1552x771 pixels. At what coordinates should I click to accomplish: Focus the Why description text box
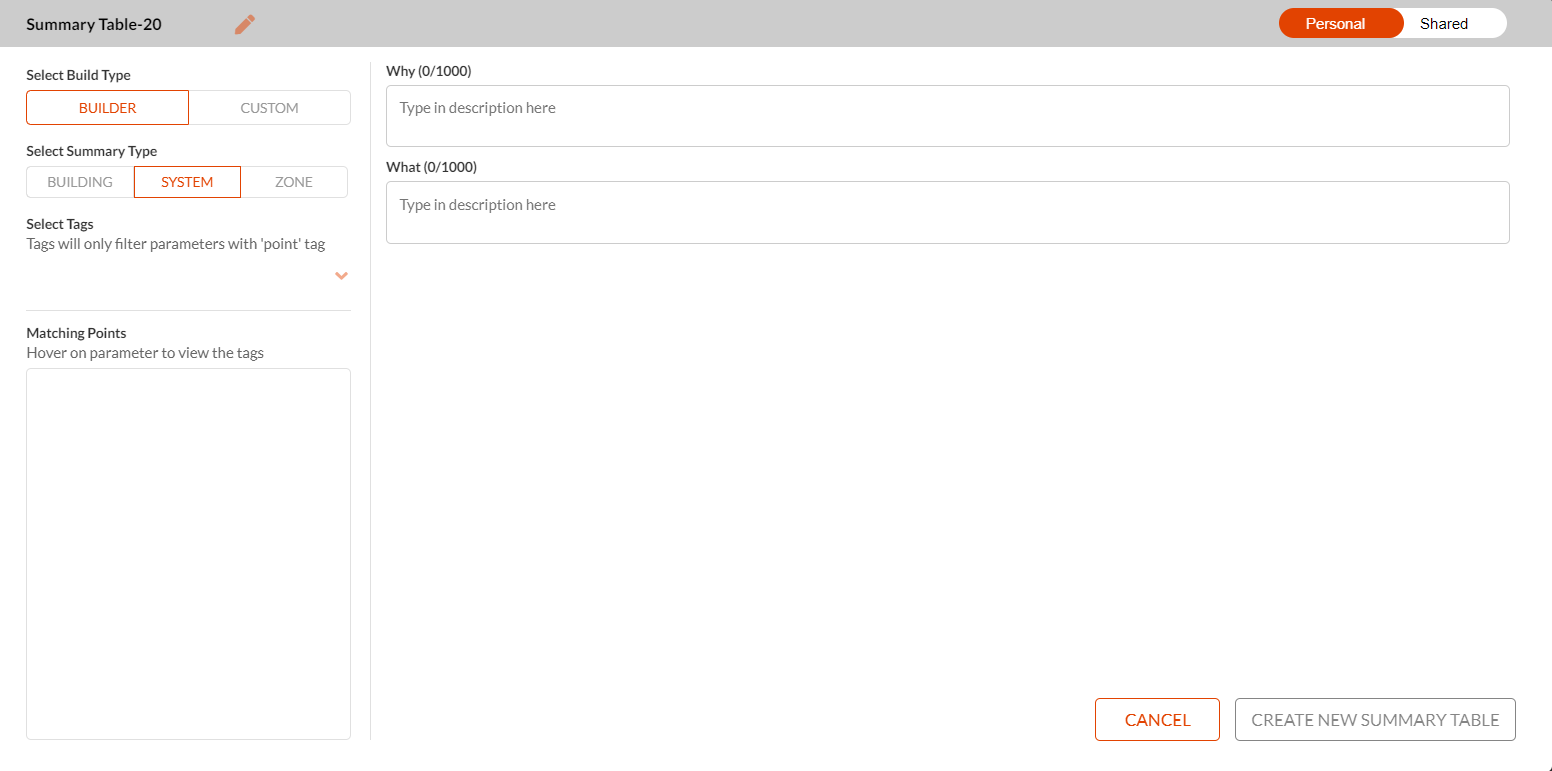coord(947,116)
